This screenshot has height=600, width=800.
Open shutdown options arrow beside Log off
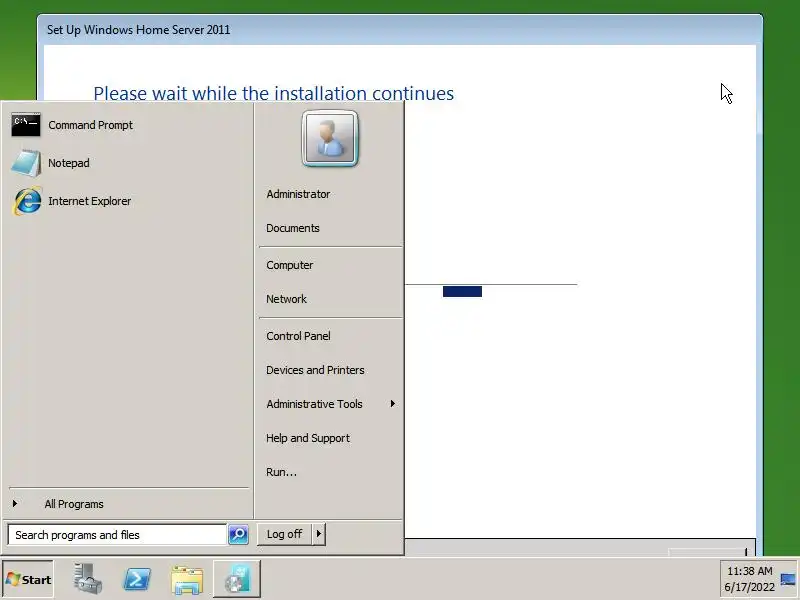click(x=319, y=534)
